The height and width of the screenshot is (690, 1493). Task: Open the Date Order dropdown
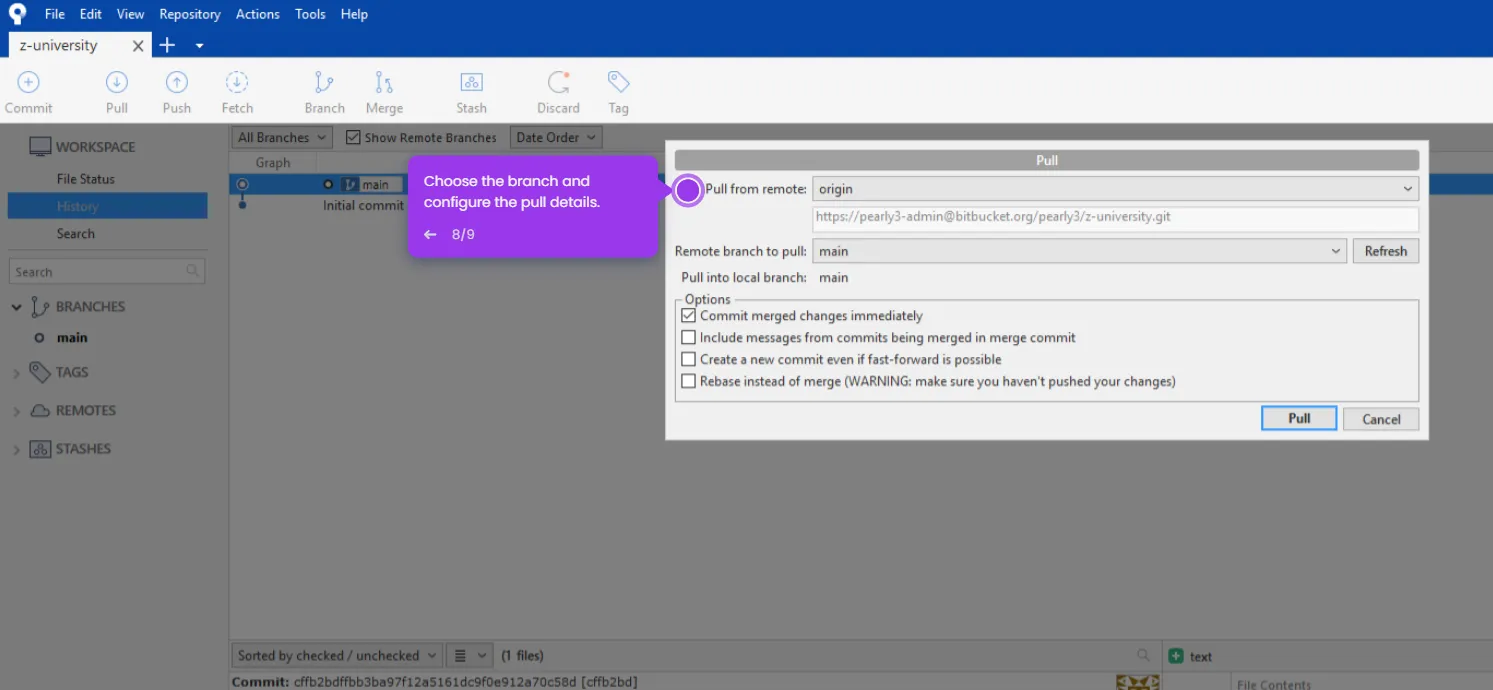tap(556, 137)
